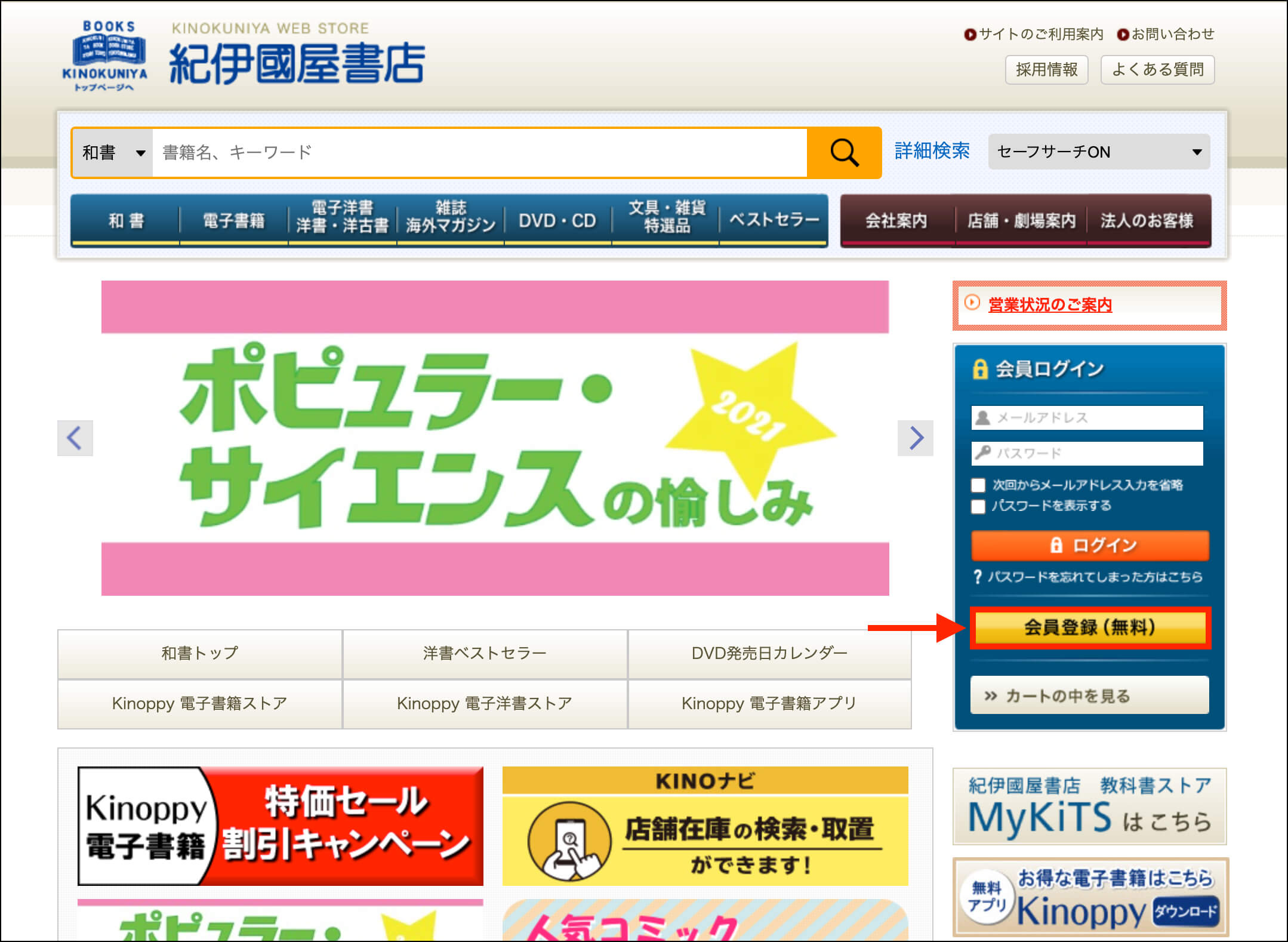
Task: Open the 店舗・劇場案内 tab
Action: pos(1021,220)
